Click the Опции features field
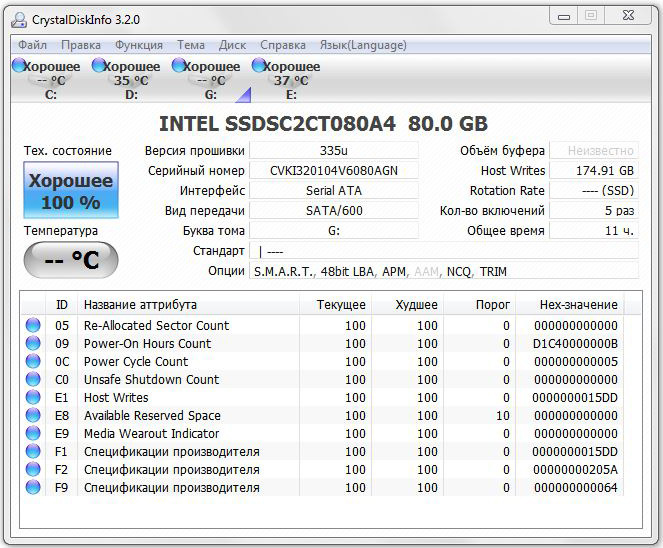The height and width of the screenshot is (548, 663). pos(444,271)
